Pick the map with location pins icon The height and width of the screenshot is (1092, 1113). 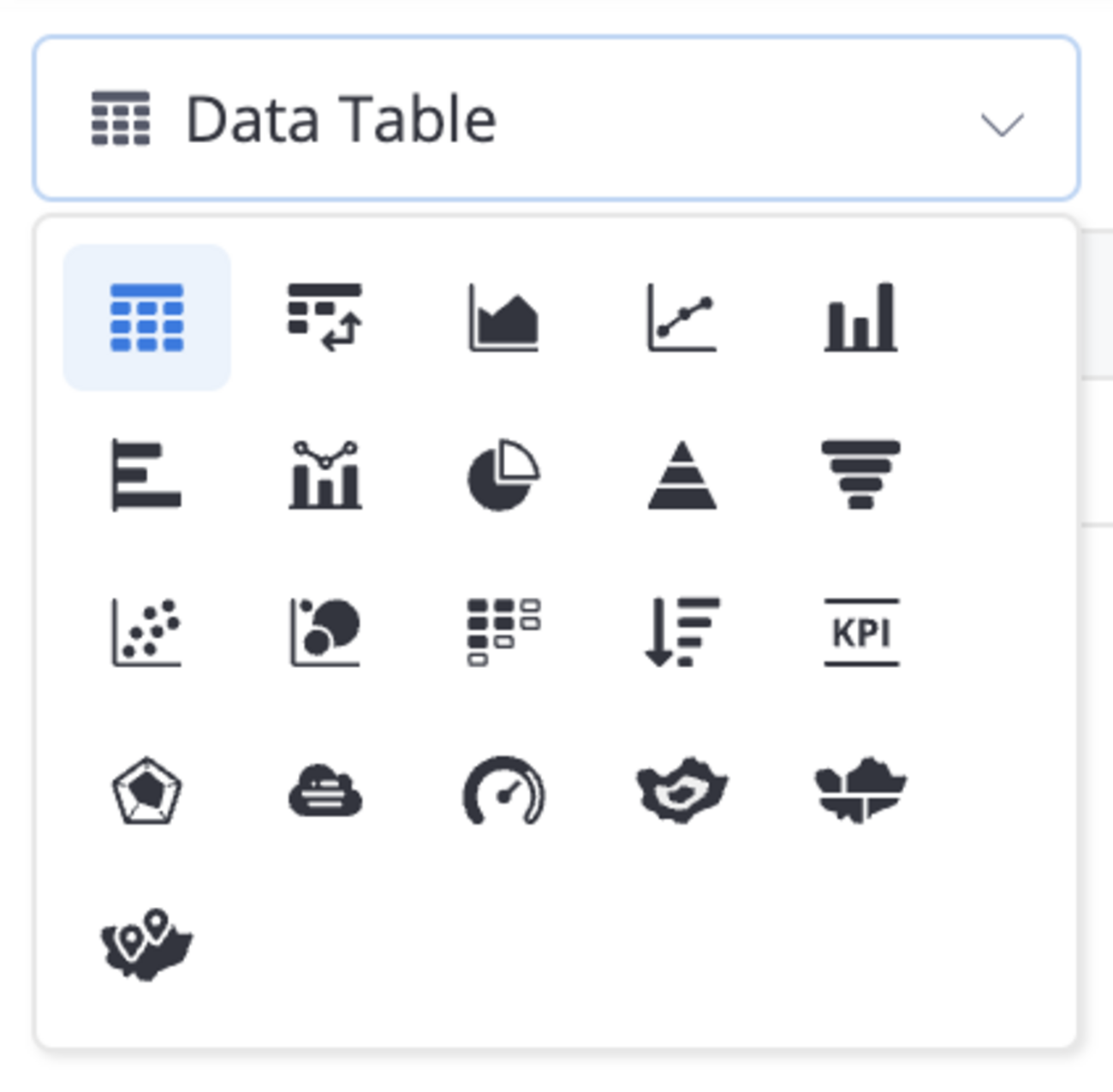146,946
